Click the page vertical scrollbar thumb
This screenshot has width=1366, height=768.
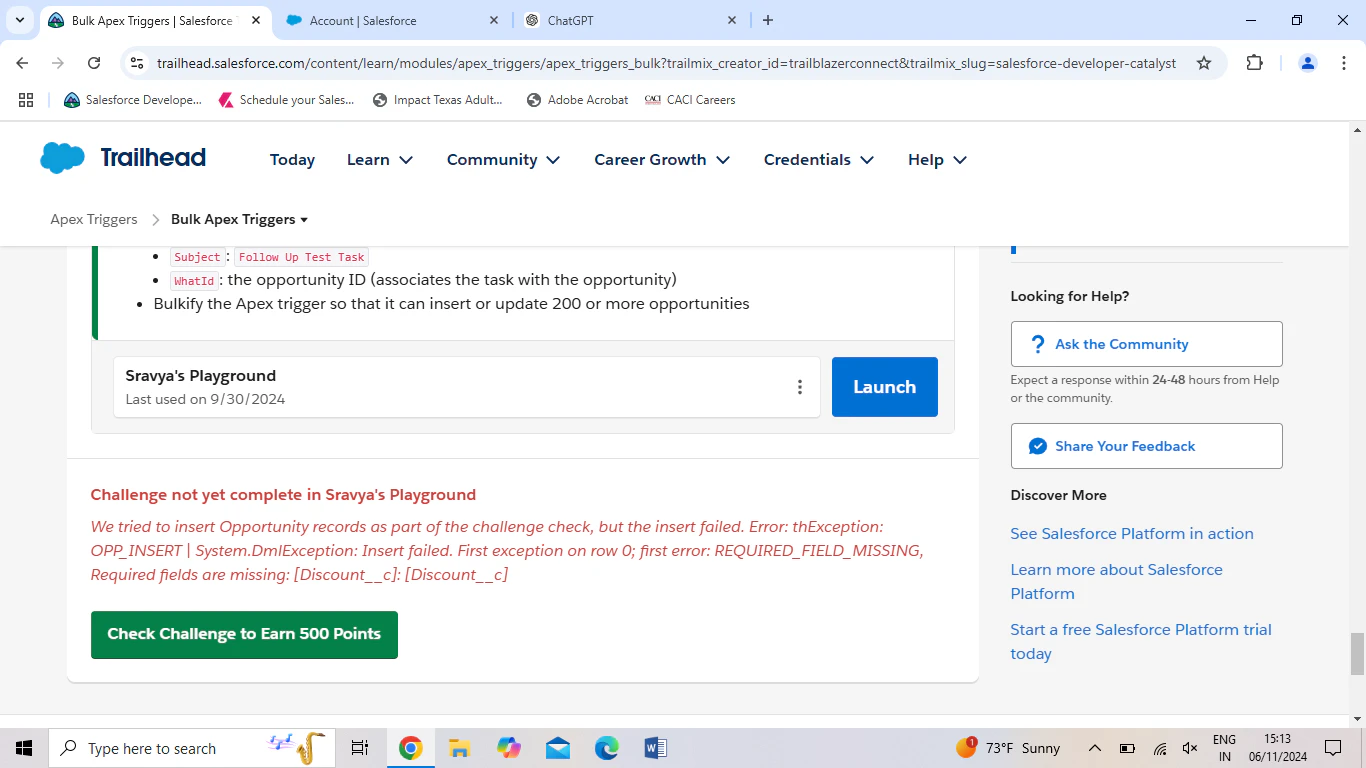[1357, 654]
